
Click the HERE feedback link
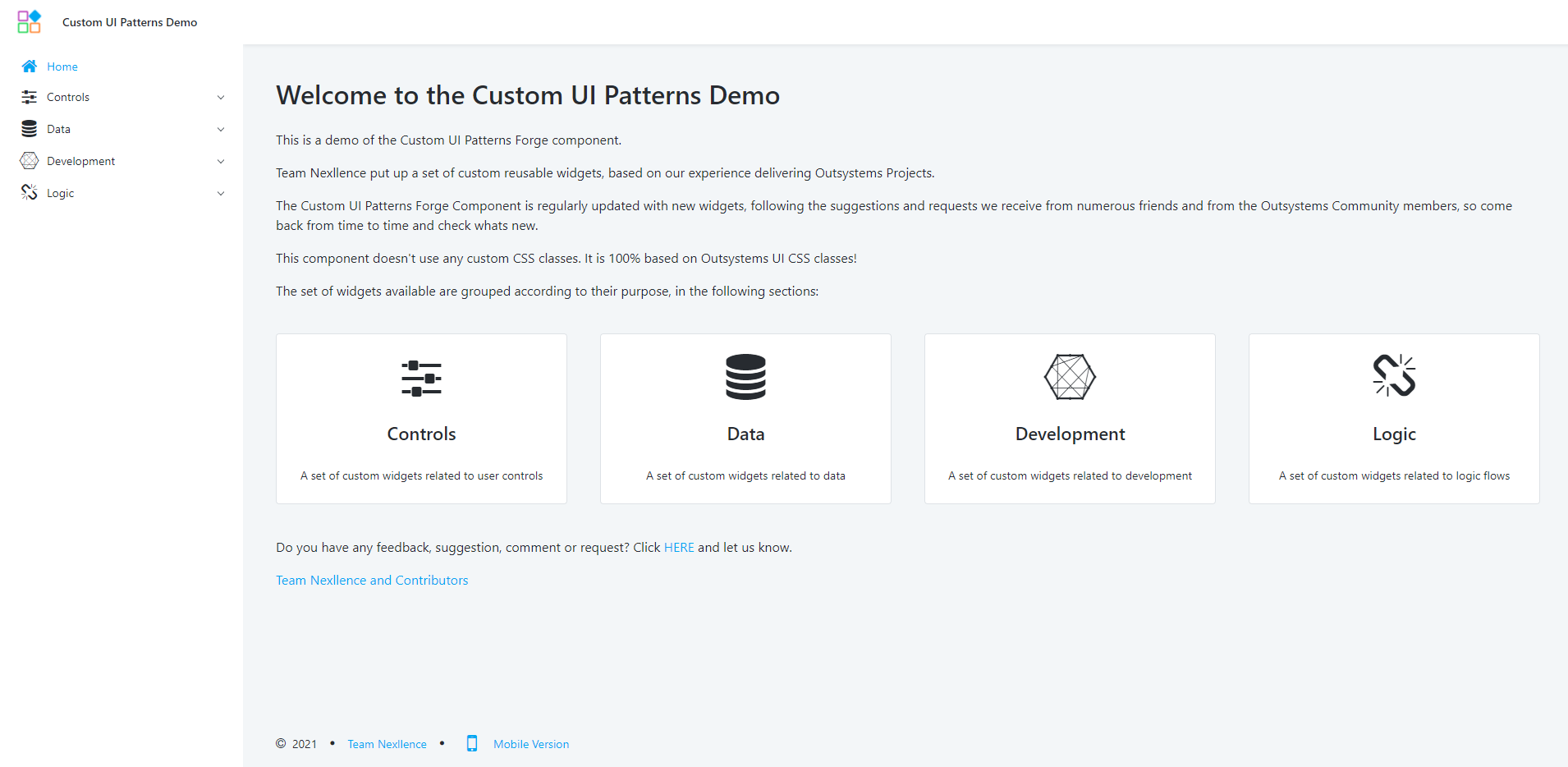click(x=679, y=547)
